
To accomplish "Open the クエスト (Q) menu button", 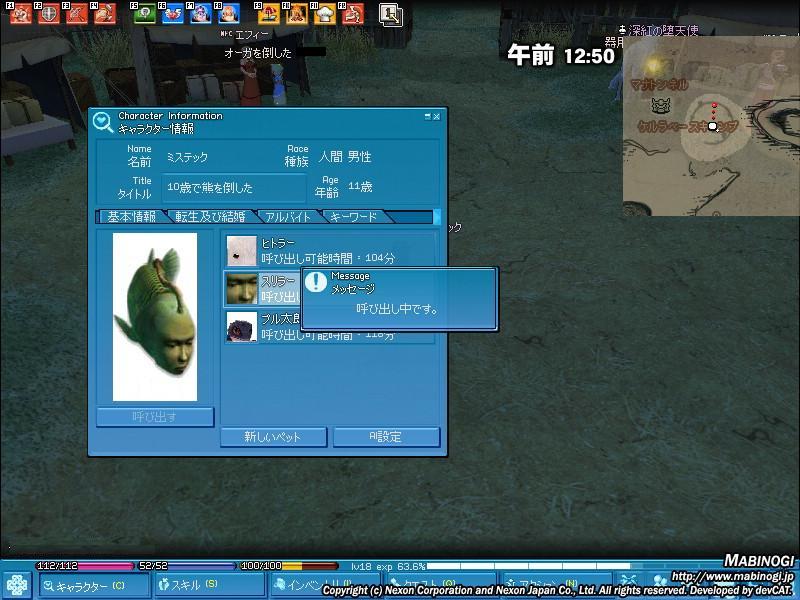I will (x=441, y=586).
